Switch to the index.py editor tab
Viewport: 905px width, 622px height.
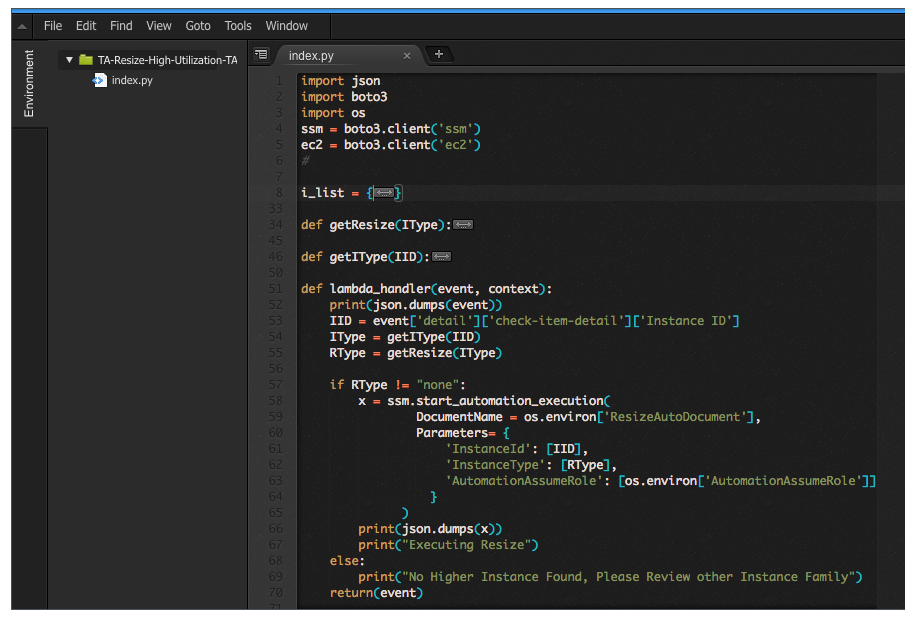[311, 55]
